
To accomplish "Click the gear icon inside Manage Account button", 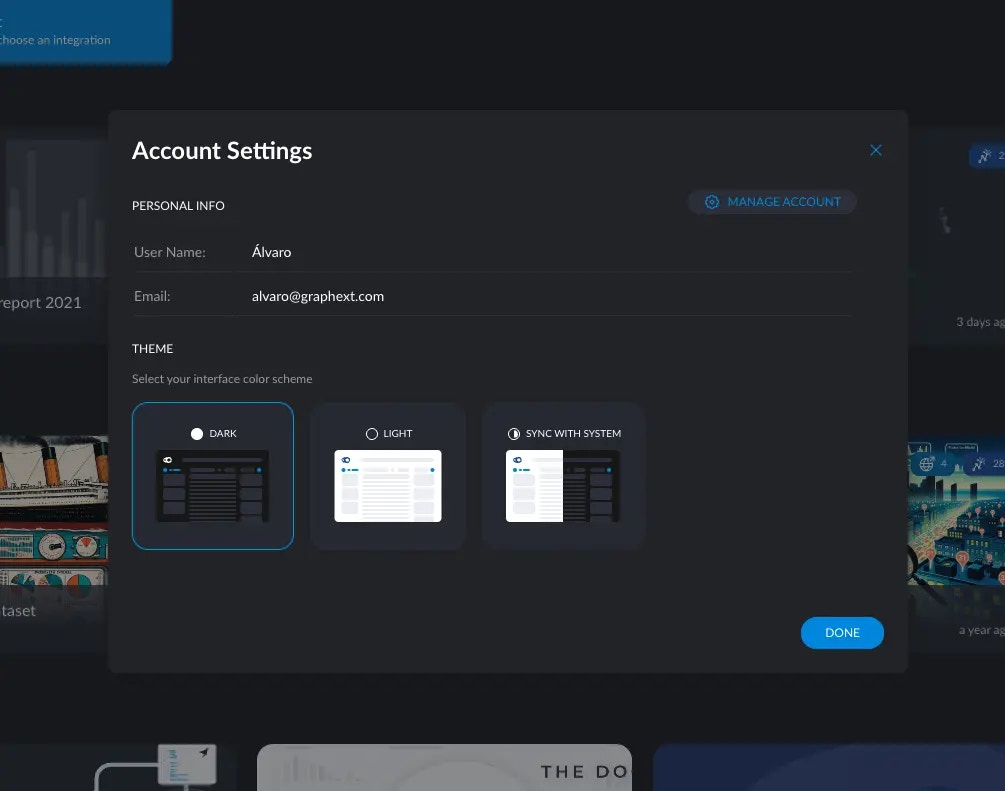I will pos(711,201).
